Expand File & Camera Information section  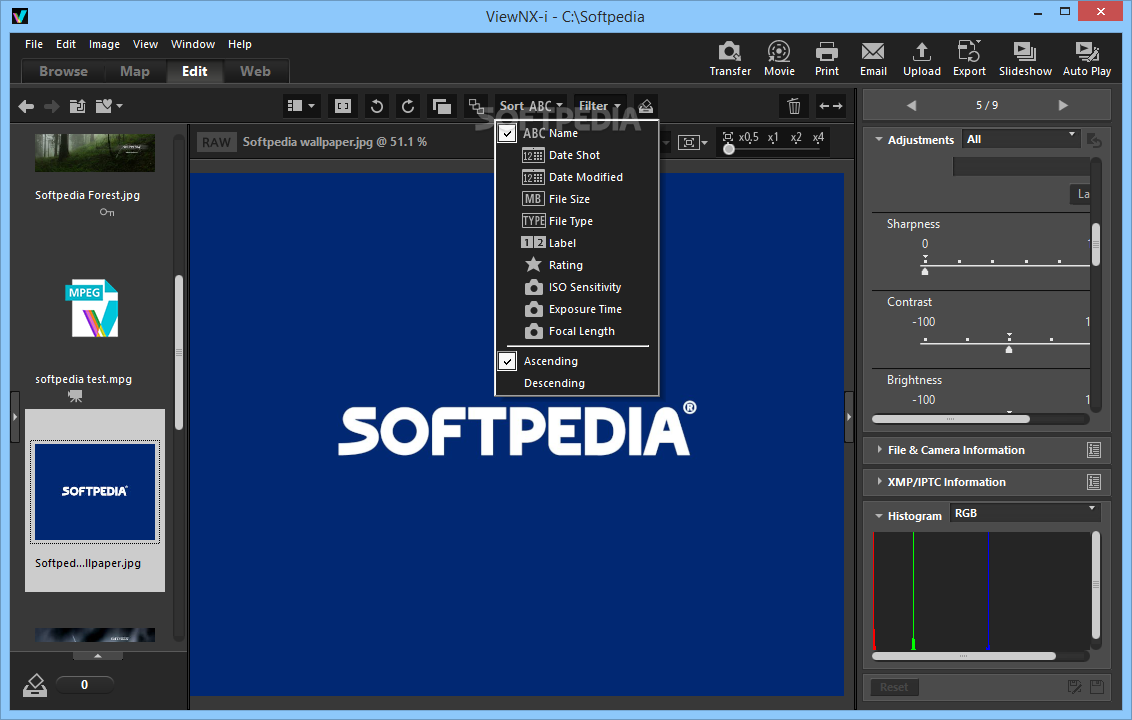pos(956,450)
